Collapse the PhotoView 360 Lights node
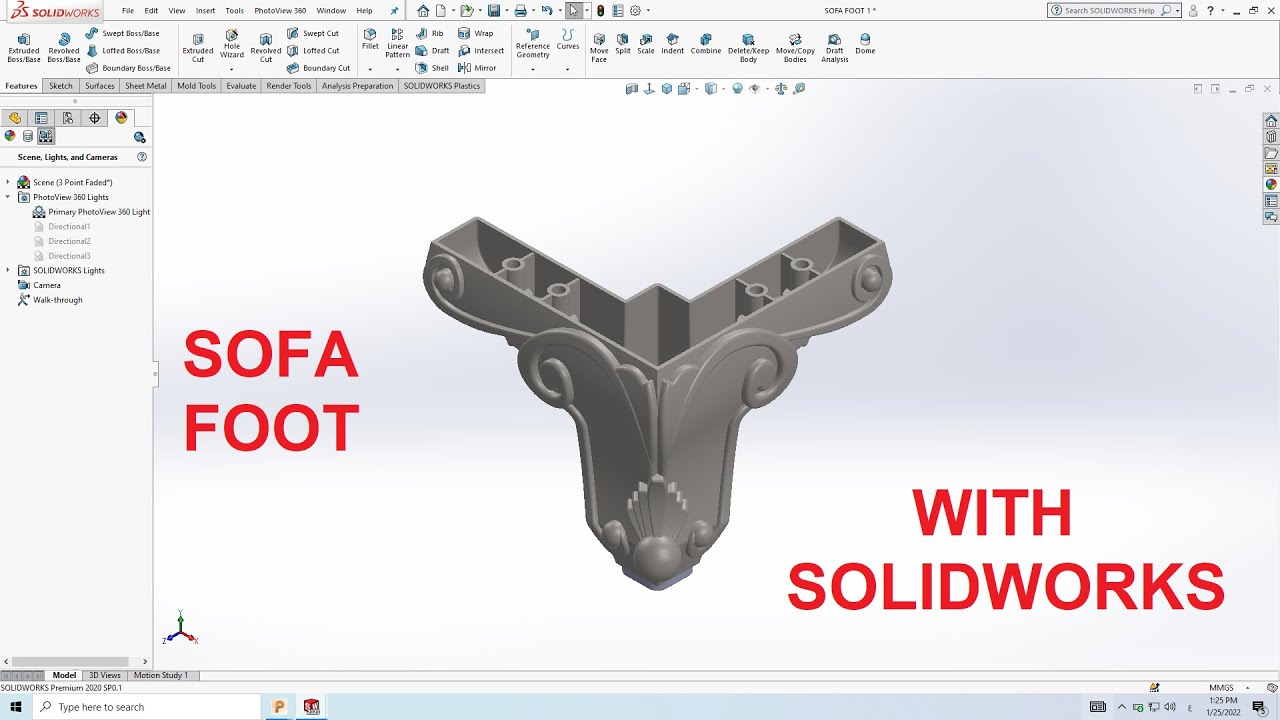 8,197
